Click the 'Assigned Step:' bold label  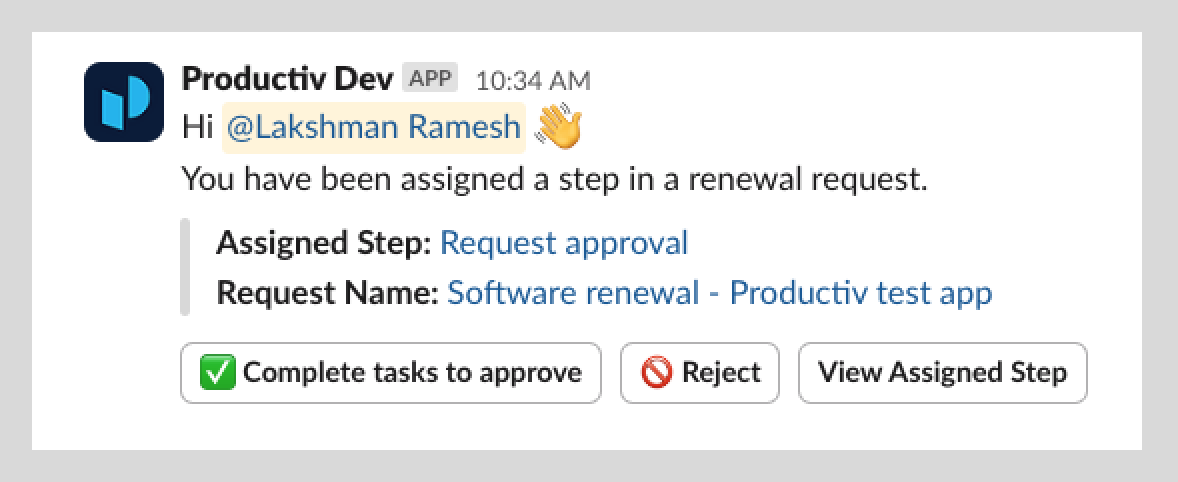324,243
